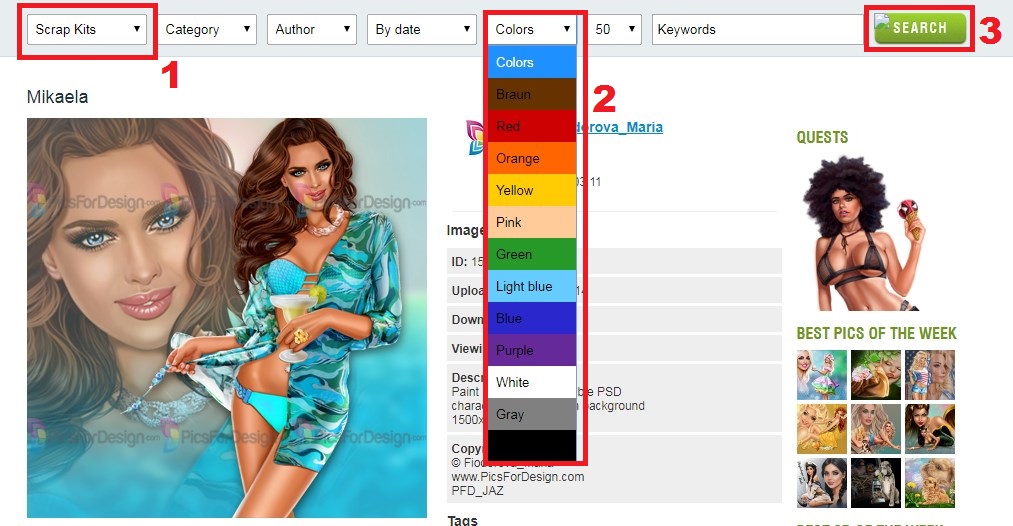Choose the Orange color option
Screen dimensions: 1013x526
click(x=532, y=158)
